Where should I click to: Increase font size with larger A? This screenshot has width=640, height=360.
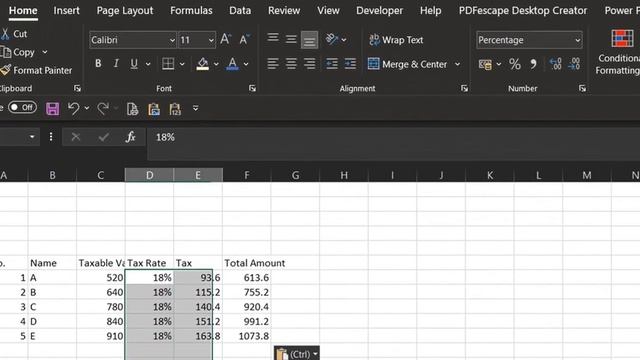(x=226, y=40)
